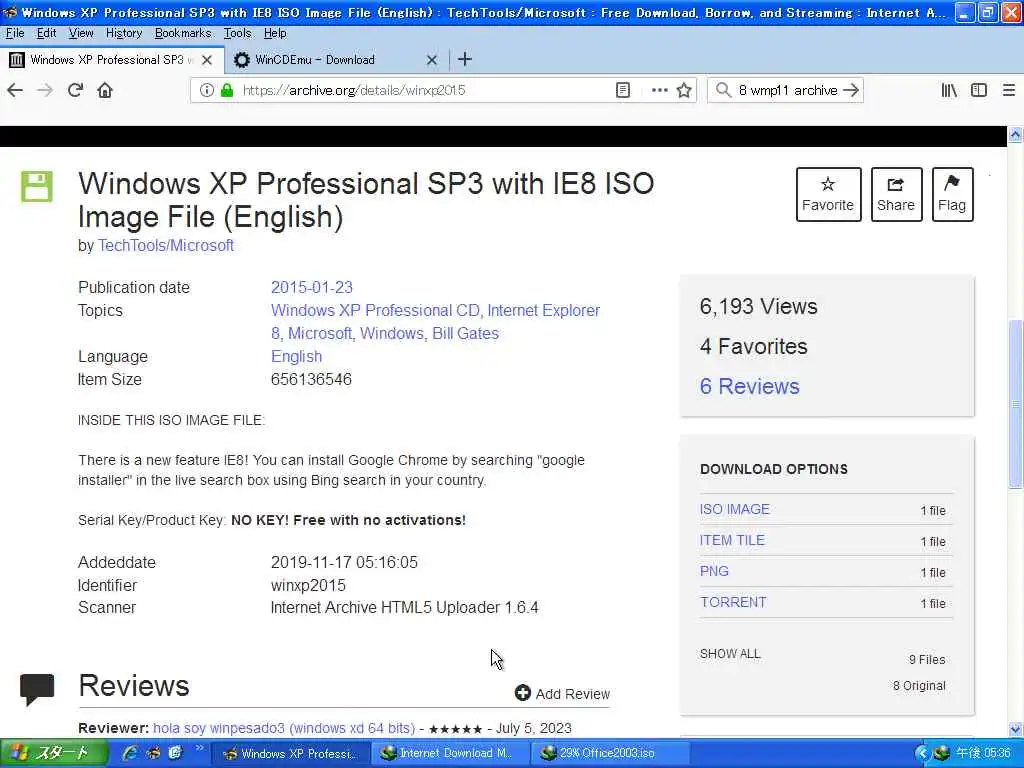Go back using the browser back arrow

pyautogui.click(x=15, y=90)
